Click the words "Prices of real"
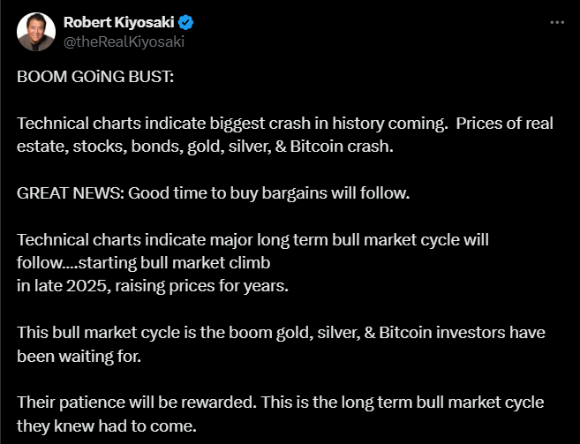This screenshot has height=444, width=580. [504, 124]
